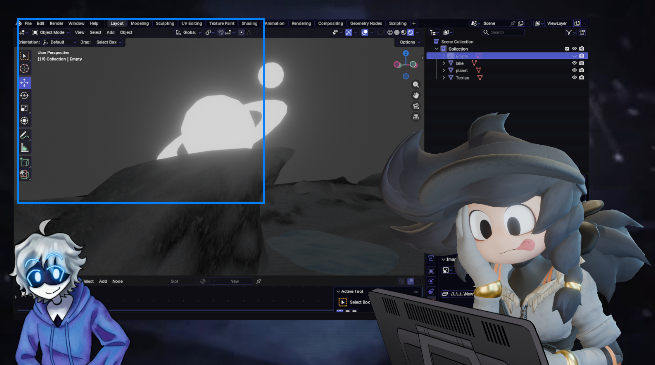Switch to the Modeling workspace tab

coord(140,23)
